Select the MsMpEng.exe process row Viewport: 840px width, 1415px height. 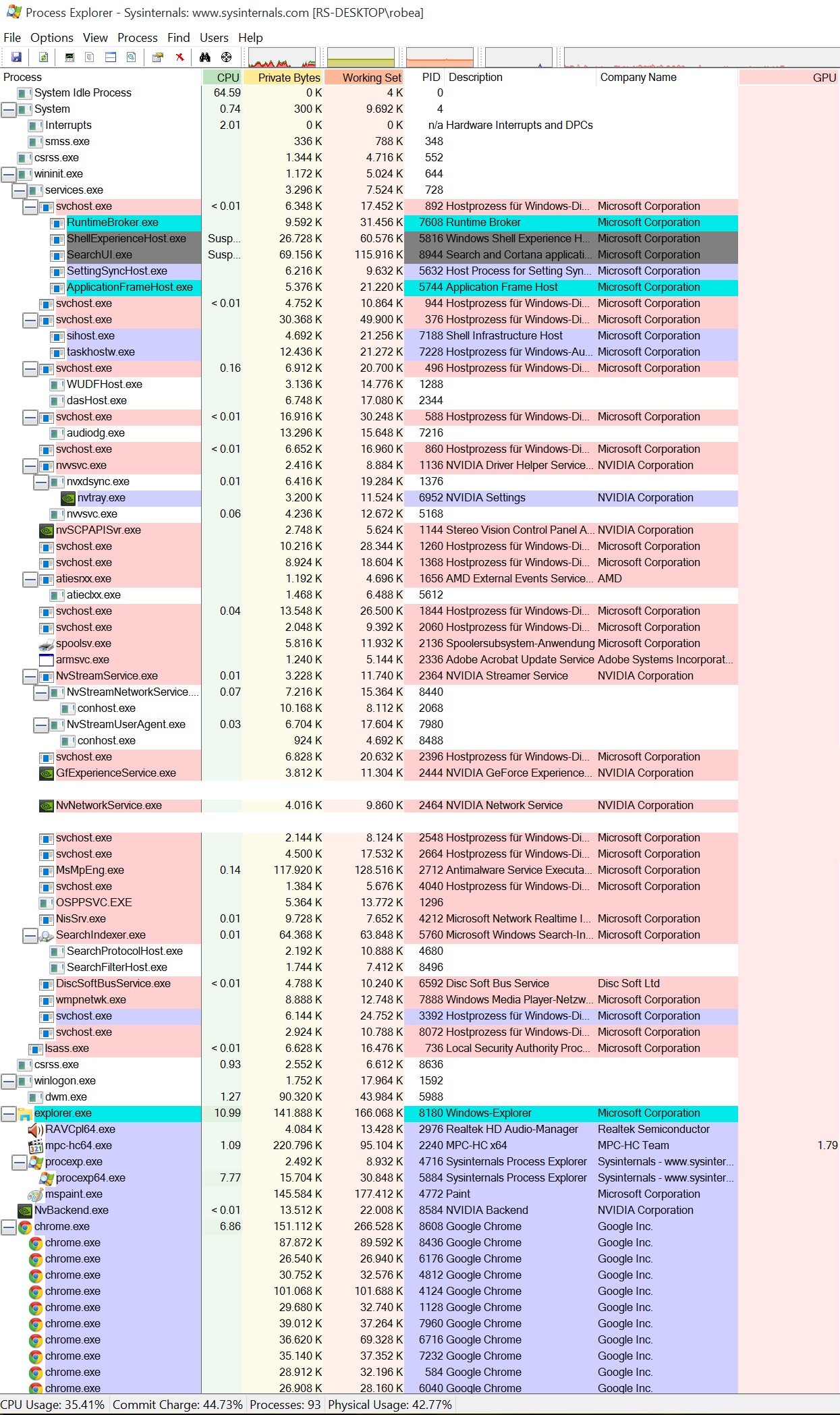point(369,870)
